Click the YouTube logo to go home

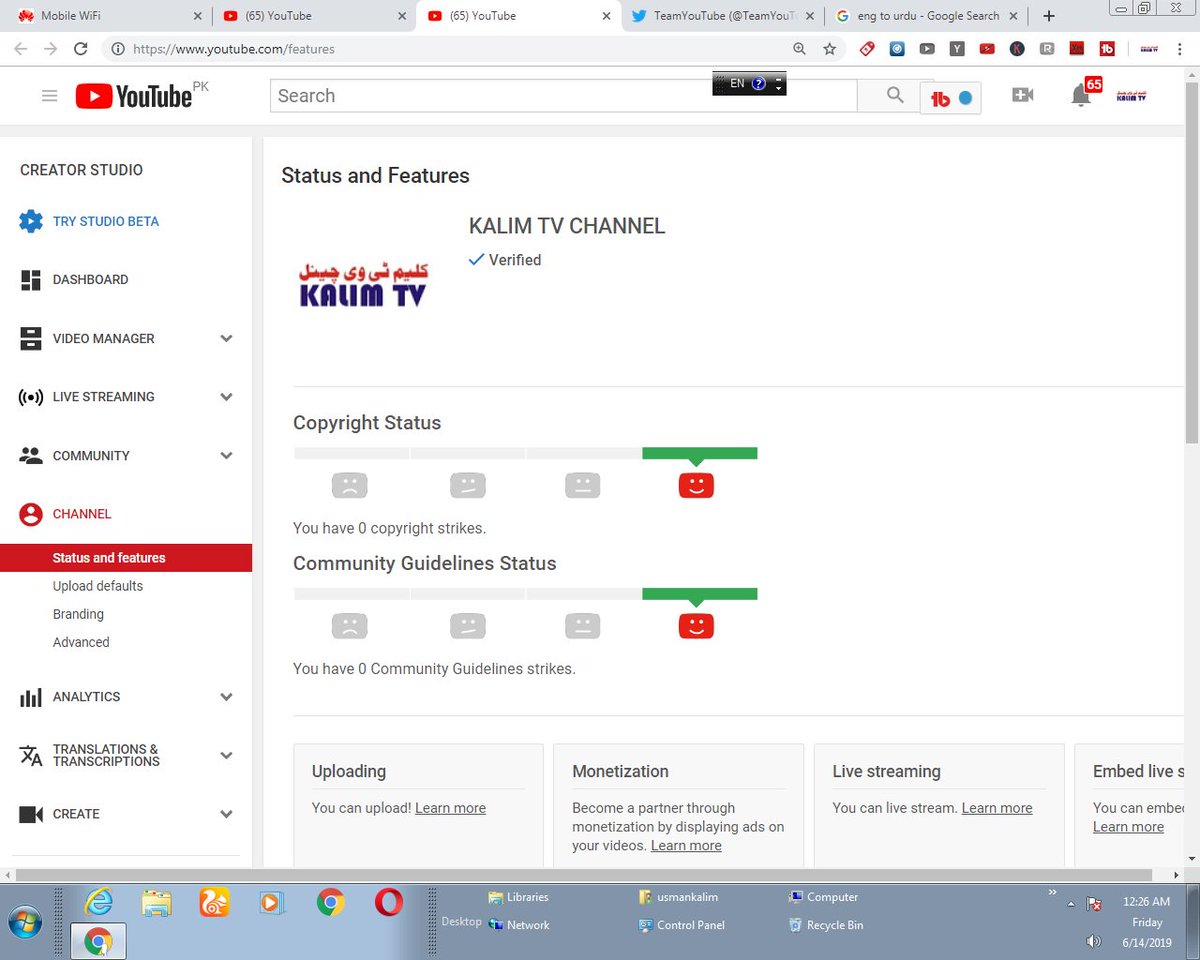[x=134, y=96]
